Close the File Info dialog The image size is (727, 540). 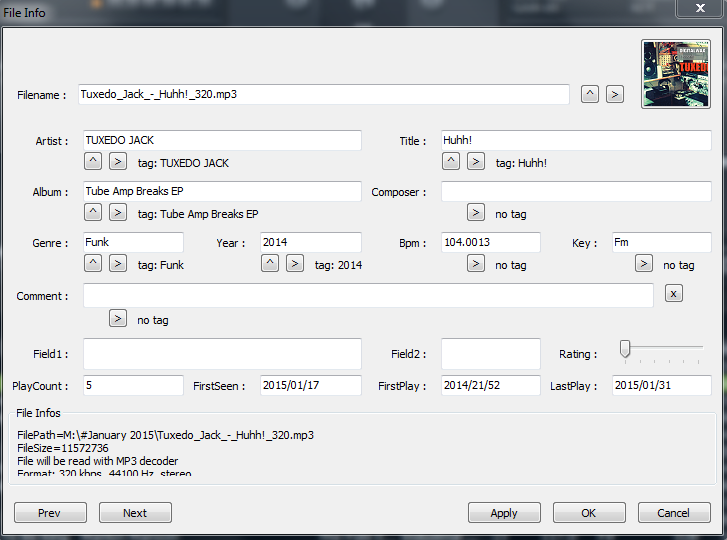click(x=700, y=8)
